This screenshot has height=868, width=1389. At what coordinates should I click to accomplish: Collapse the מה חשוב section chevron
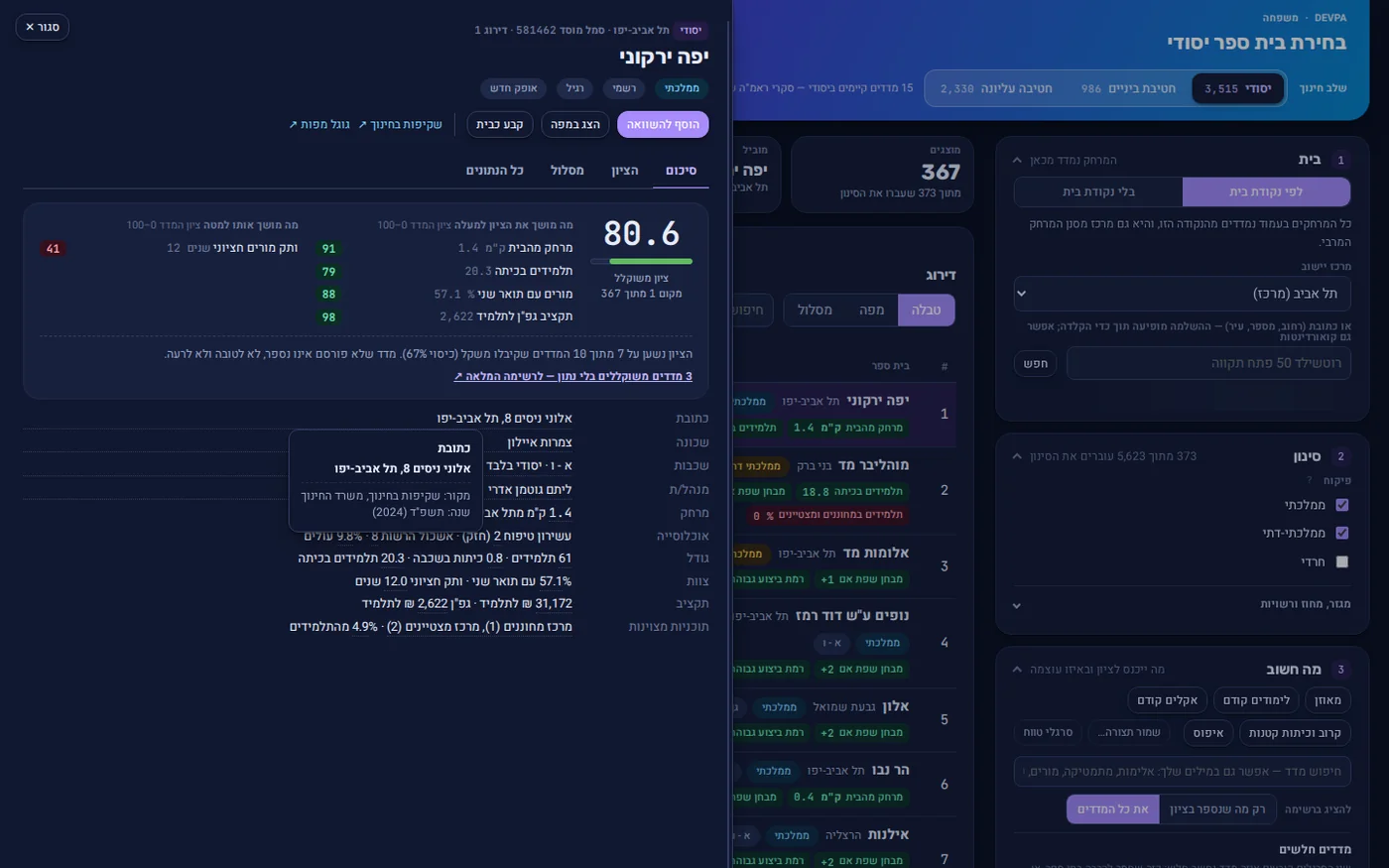point(1017,670)
